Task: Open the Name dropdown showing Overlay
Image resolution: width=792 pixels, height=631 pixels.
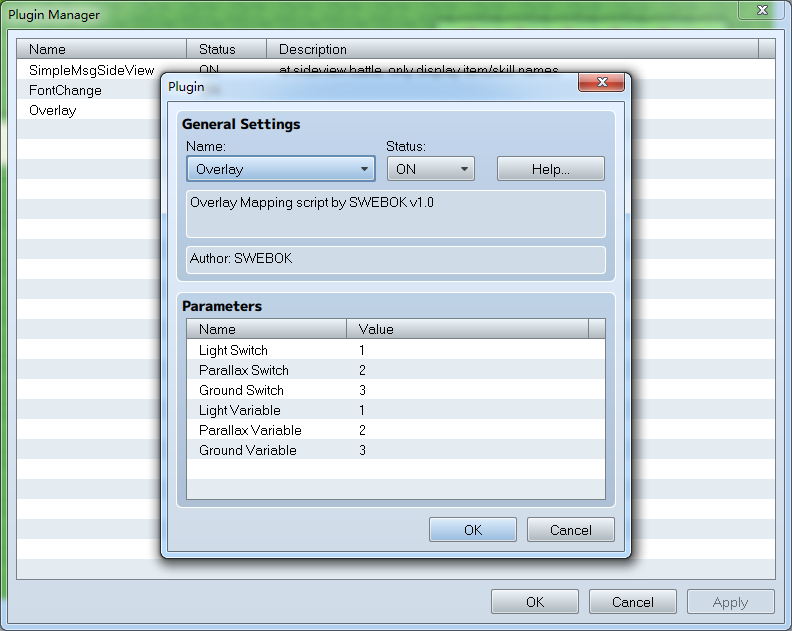Action: [281, 169]
